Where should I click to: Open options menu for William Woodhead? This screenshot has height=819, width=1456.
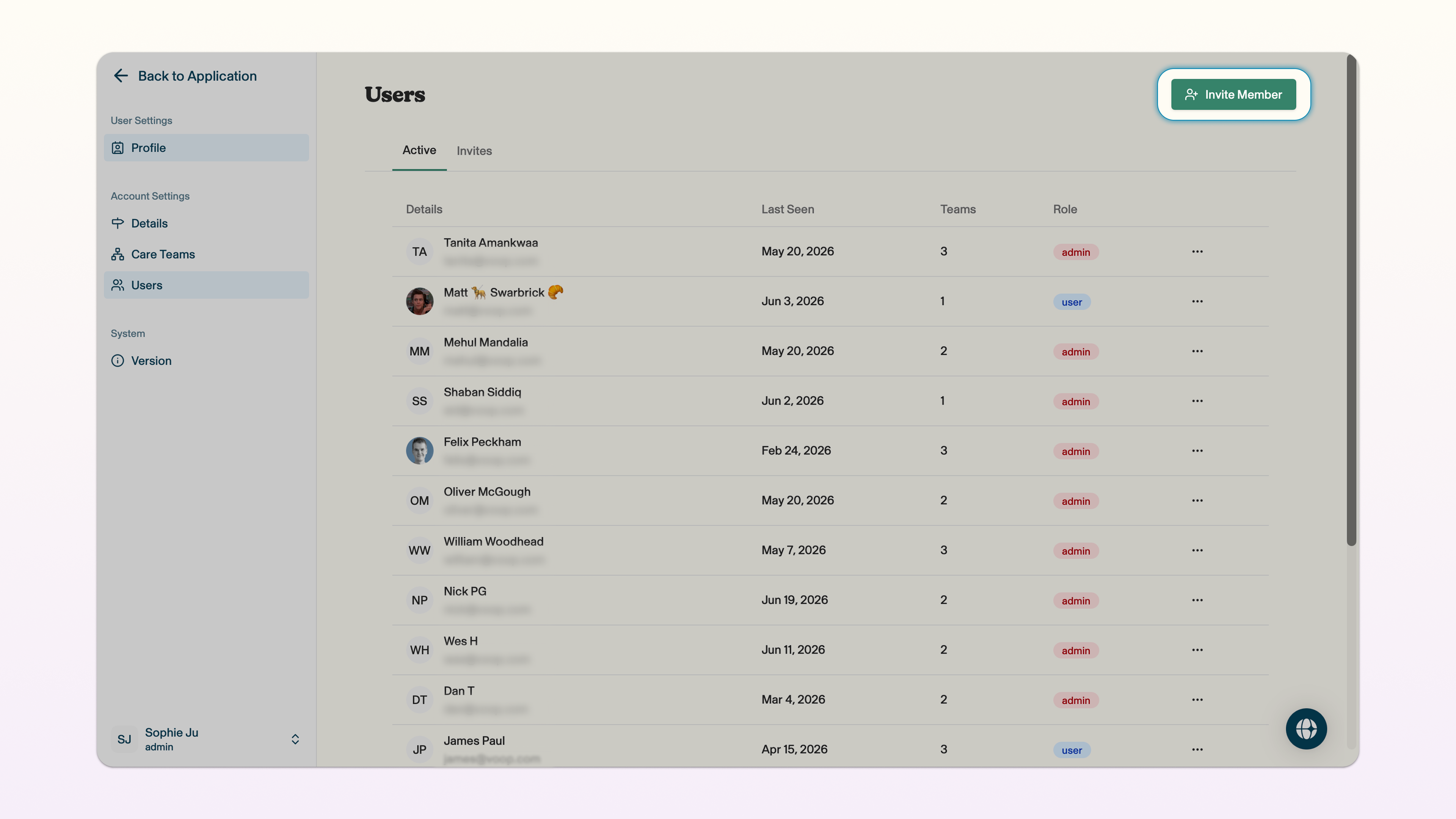tap(1197, 550)
